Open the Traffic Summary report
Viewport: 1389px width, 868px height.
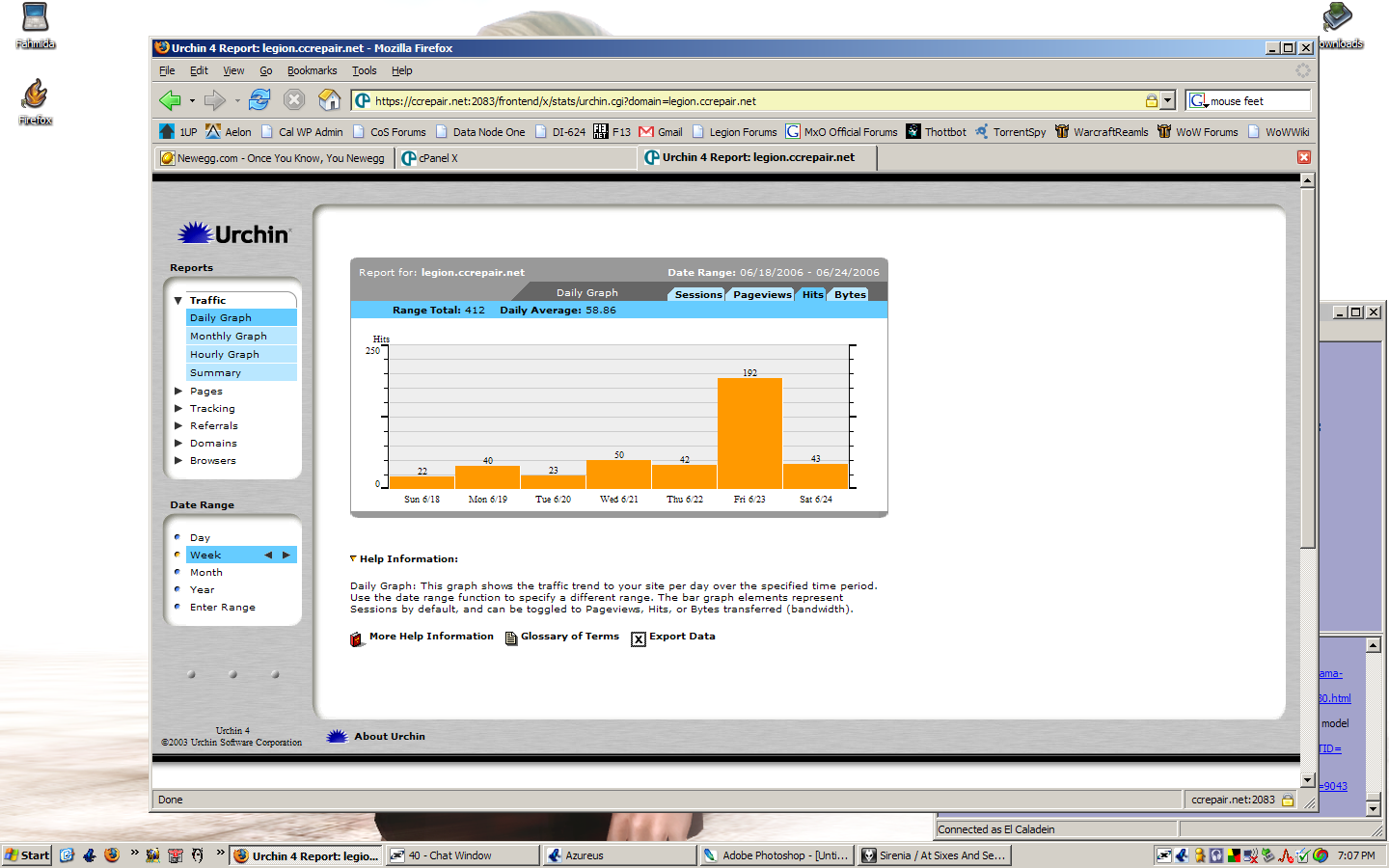pyautogui.click(x=241, y=373)
